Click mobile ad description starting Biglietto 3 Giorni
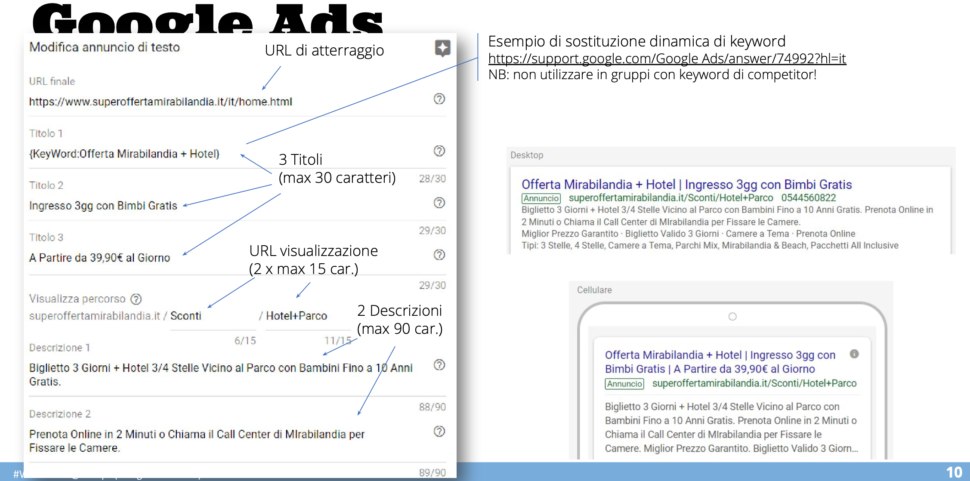The height and width of the screenshot is (481, 970). (x=731, y=427)
